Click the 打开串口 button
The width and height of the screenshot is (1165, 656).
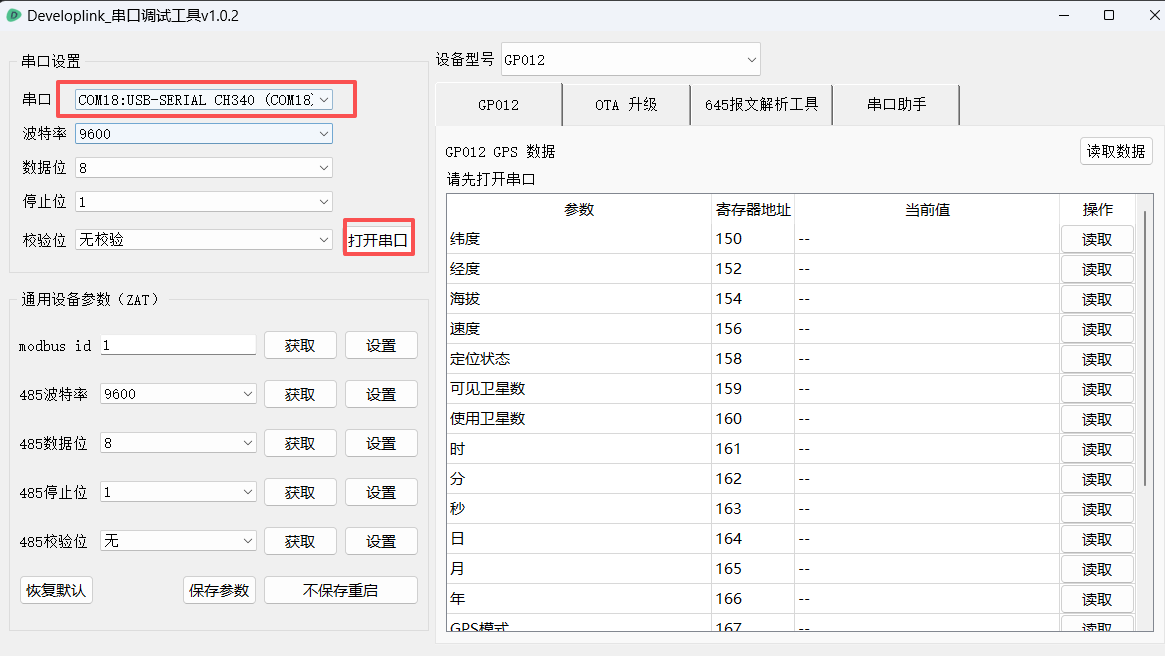[x=378, y=240]
